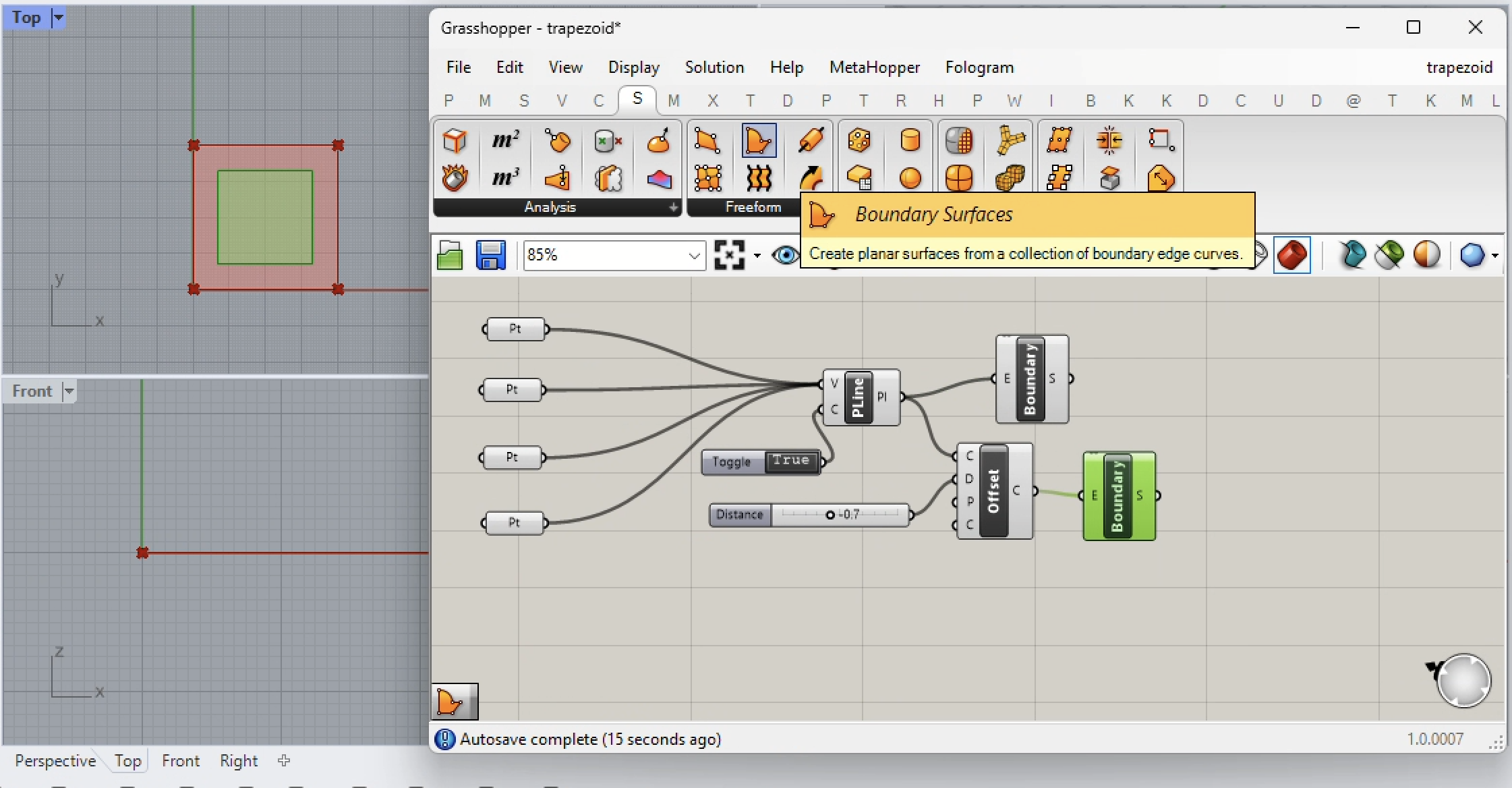Pick the 4Point Surface icon in Freeform
1512x788 pixels.
[707, 140]
